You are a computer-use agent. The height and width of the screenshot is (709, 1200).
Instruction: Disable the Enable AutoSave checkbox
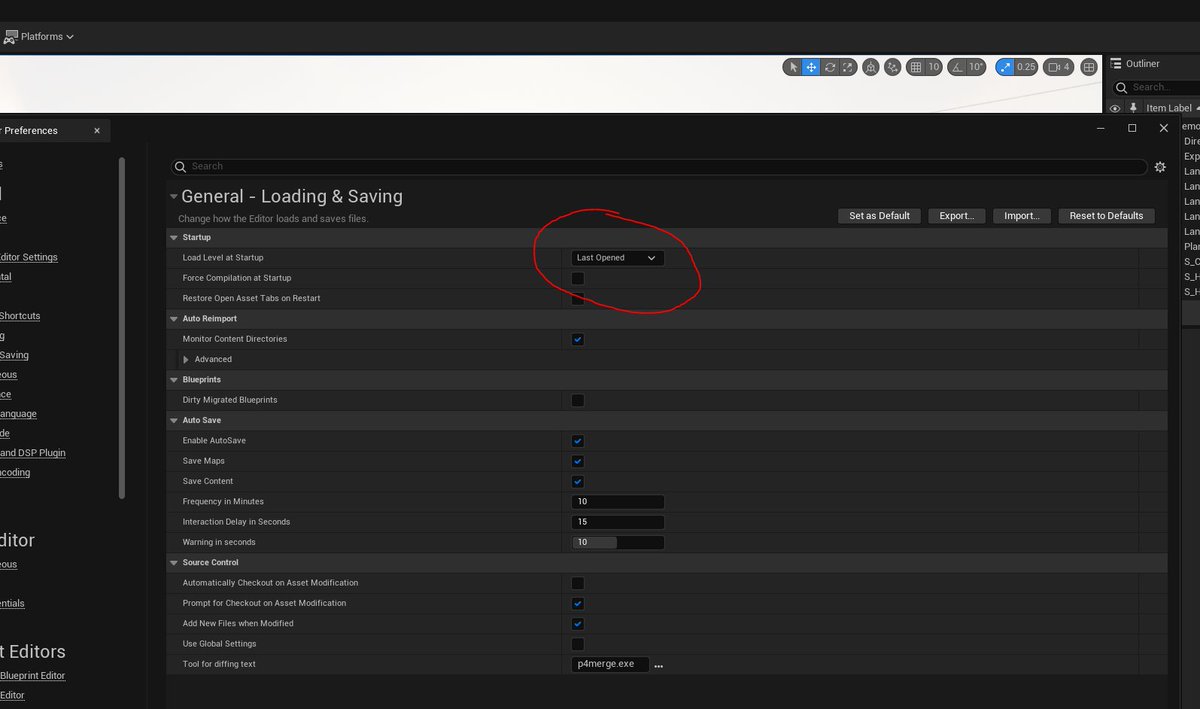578,441
